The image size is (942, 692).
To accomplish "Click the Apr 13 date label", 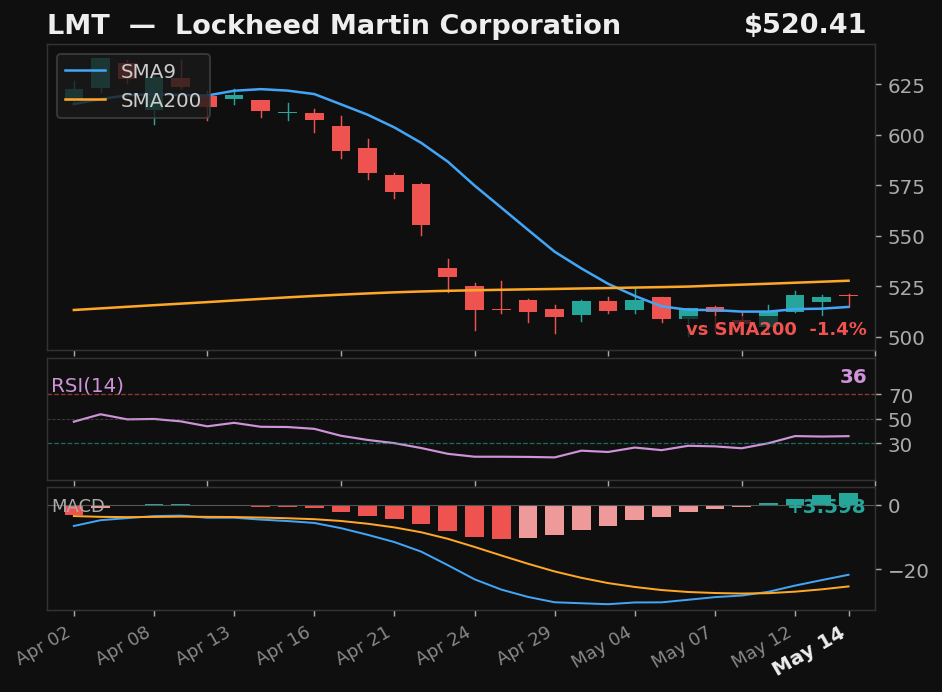I will pyautogui.click(x=205, y=645).
